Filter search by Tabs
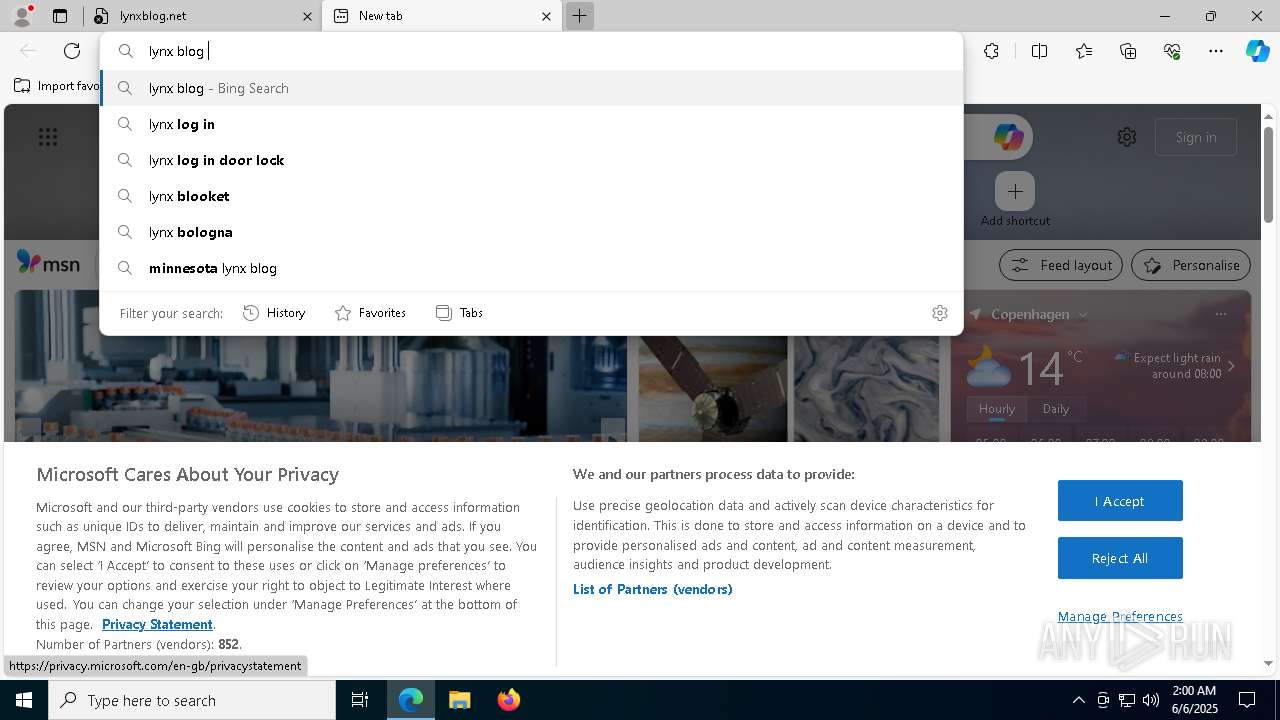Image resolution: width=1280 pixels, height=720 pixels. coord(459,313)
